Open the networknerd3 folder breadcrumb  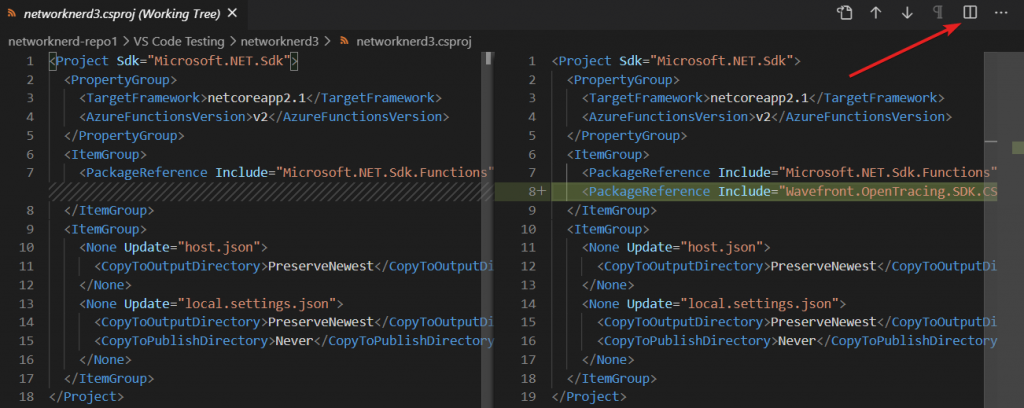tap(280, 41)
